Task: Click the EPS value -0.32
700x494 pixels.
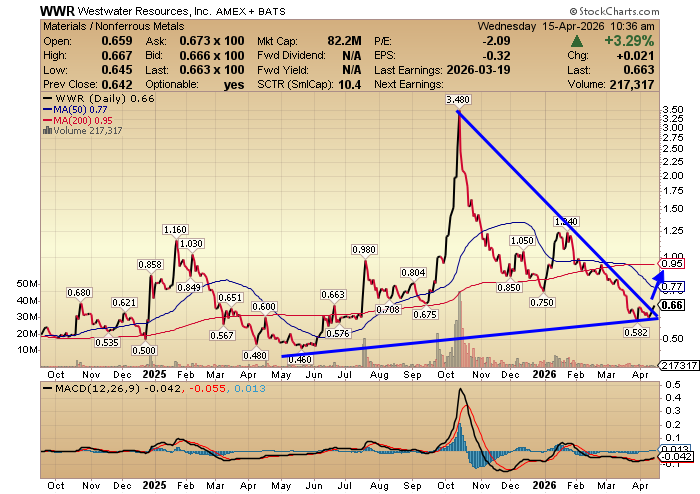Action: click(x=496, y=56)
